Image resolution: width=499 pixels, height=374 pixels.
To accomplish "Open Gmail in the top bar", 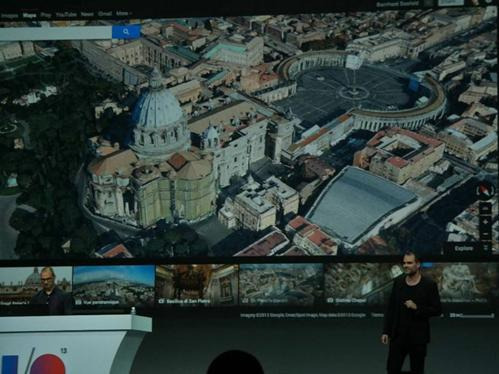I will (105, 14).
